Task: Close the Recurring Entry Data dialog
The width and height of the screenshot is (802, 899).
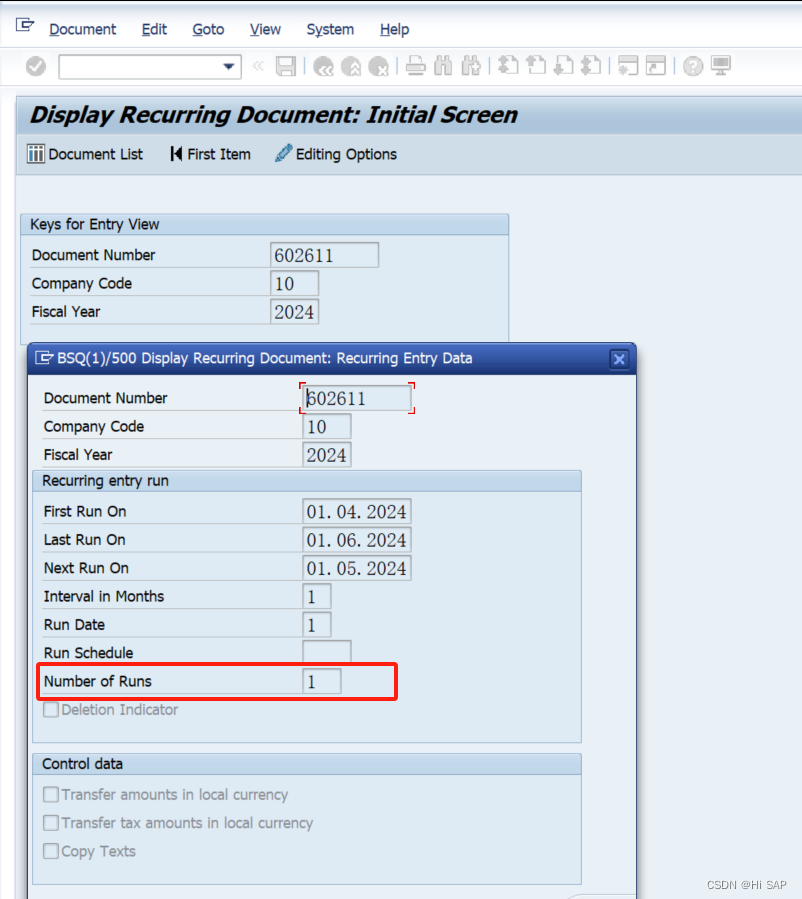Action: tap(619, 358)
